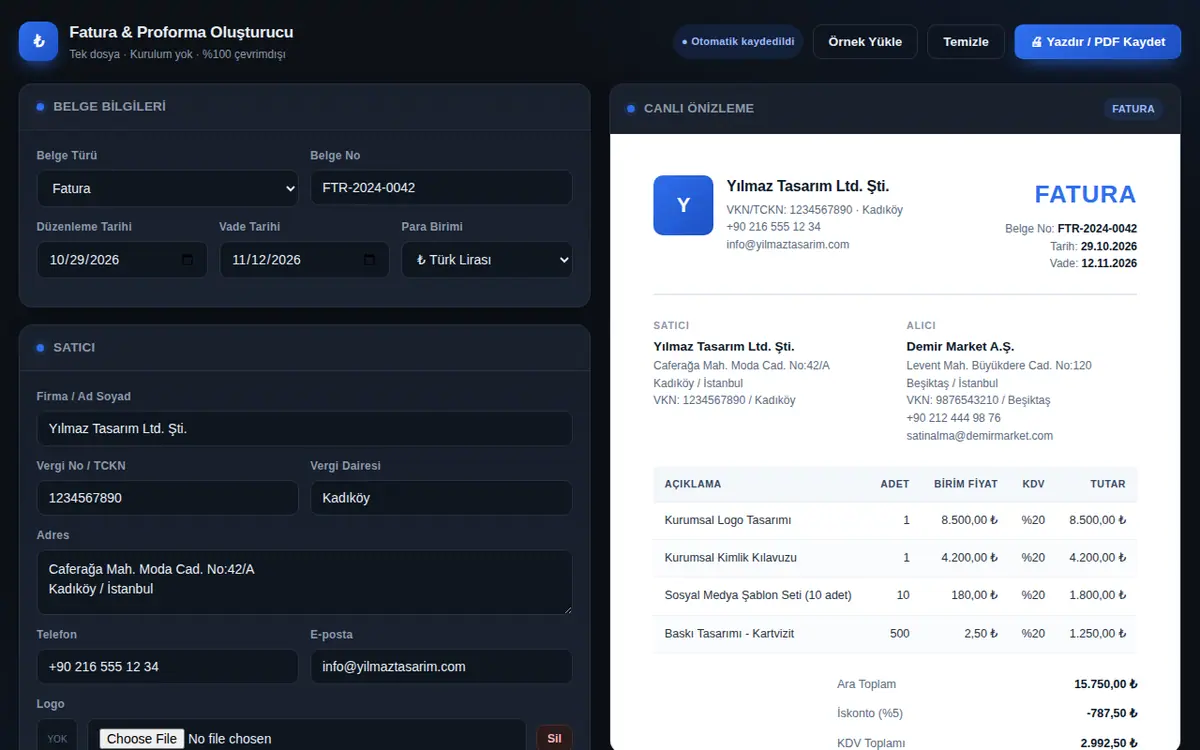This screenshot has height=750, width=1200.
Task: Open the Belge Türü dropdown
Action: 168,188
